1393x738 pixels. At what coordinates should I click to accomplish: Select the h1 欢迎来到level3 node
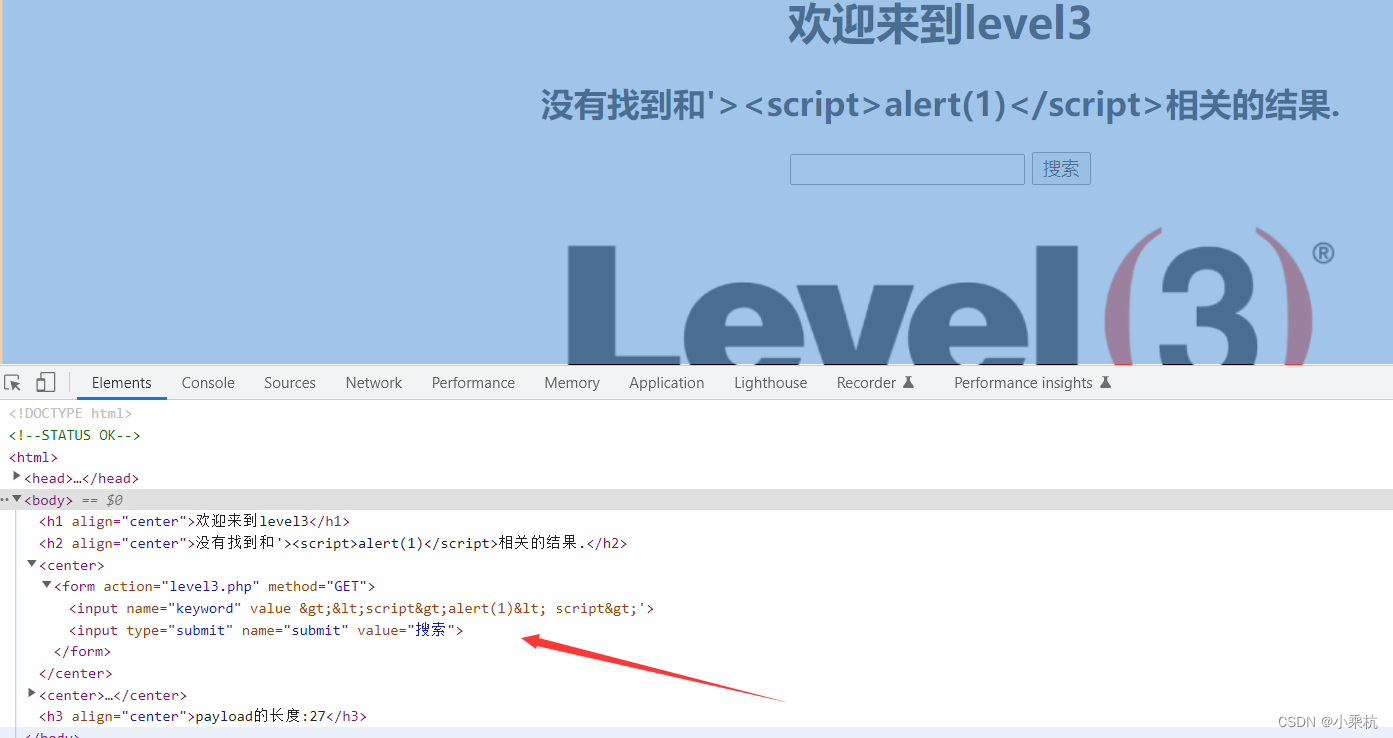click(x=195, y=521)
